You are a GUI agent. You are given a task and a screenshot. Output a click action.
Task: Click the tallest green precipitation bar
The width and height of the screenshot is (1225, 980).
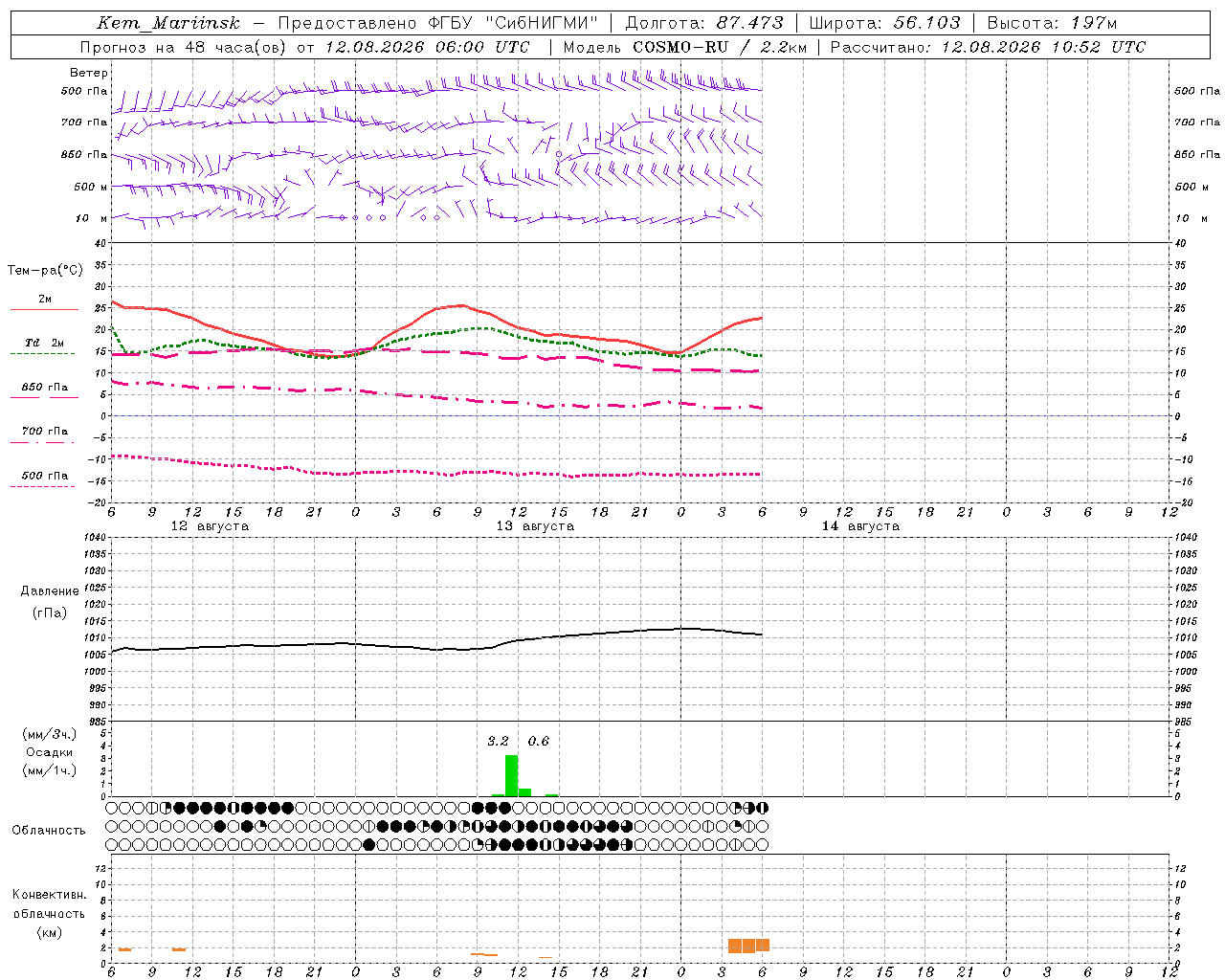tap(511, 775)
